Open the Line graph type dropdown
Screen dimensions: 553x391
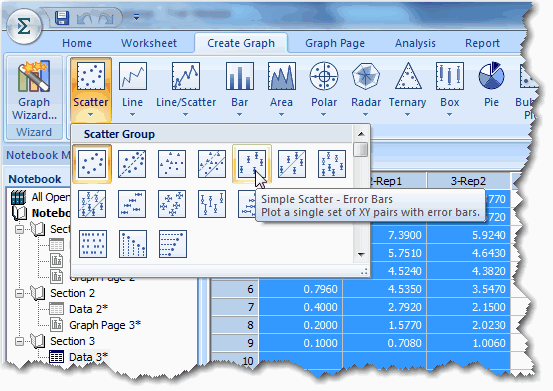[x=133, y=90]
